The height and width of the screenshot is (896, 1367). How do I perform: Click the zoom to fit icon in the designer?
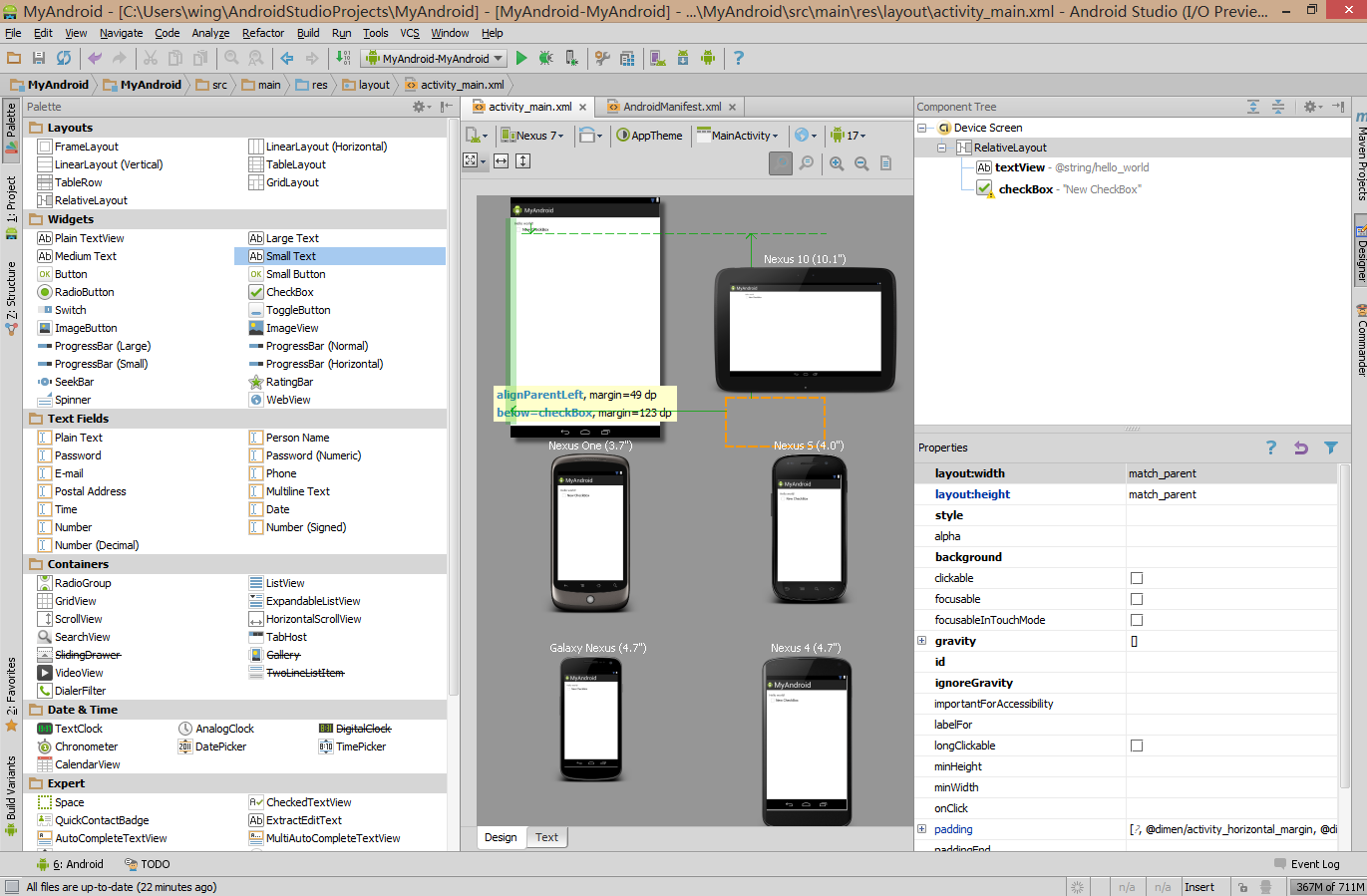click(x=781, y=162)
